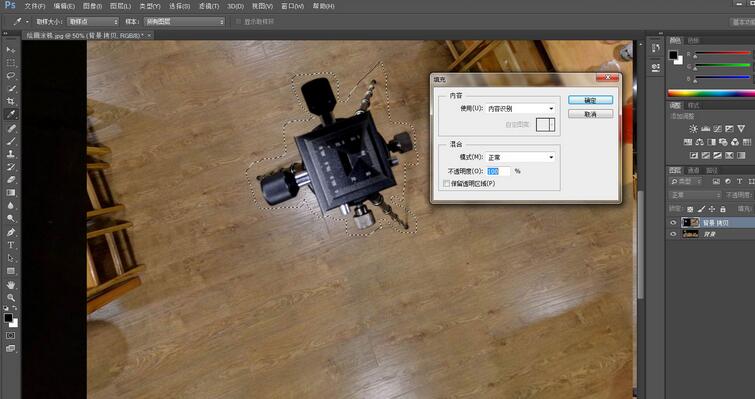Add a Color Balance adjustment
This screenshot has width=755, height=399.
(700, 142)
